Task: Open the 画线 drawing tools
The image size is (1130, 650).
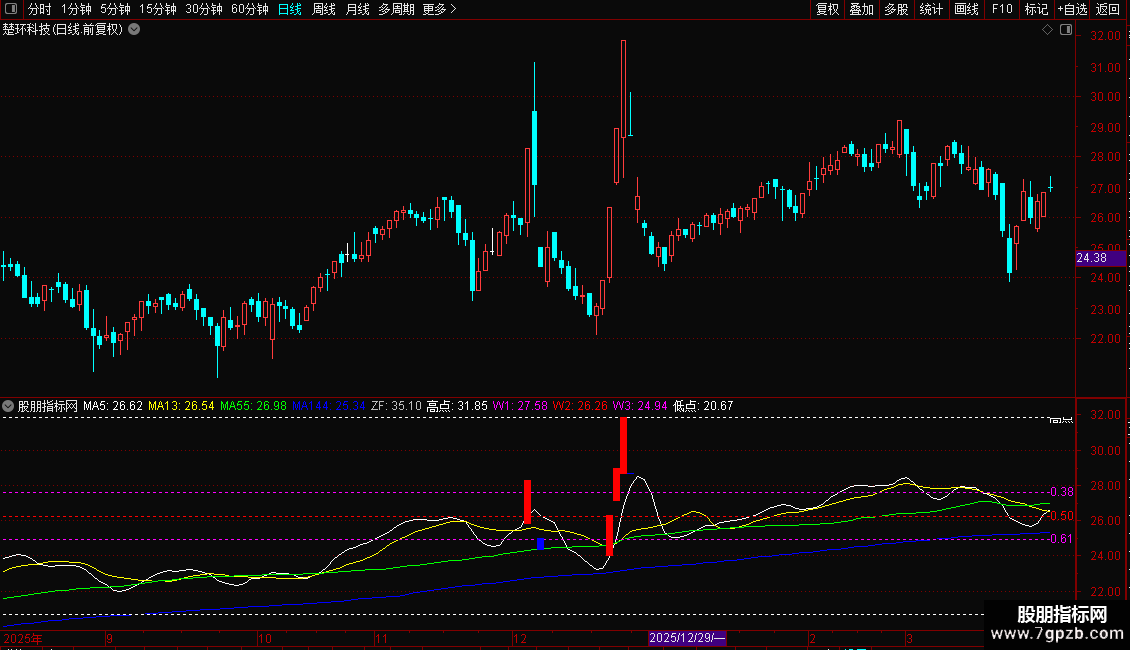Action: pos(966,9)
